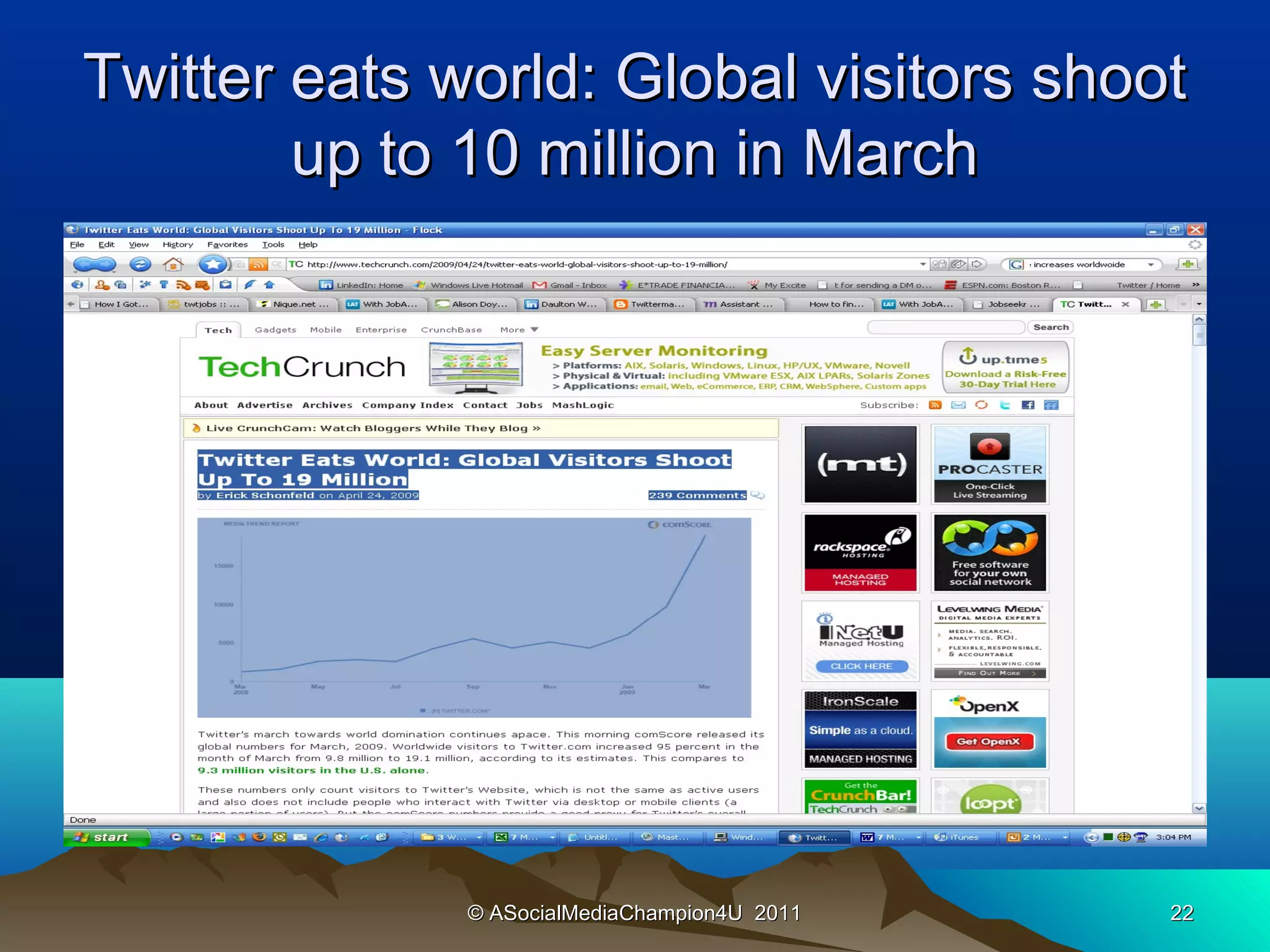Open the Tools menu
The height and width of the screenshot is (952, 1270).
point(273,245)
